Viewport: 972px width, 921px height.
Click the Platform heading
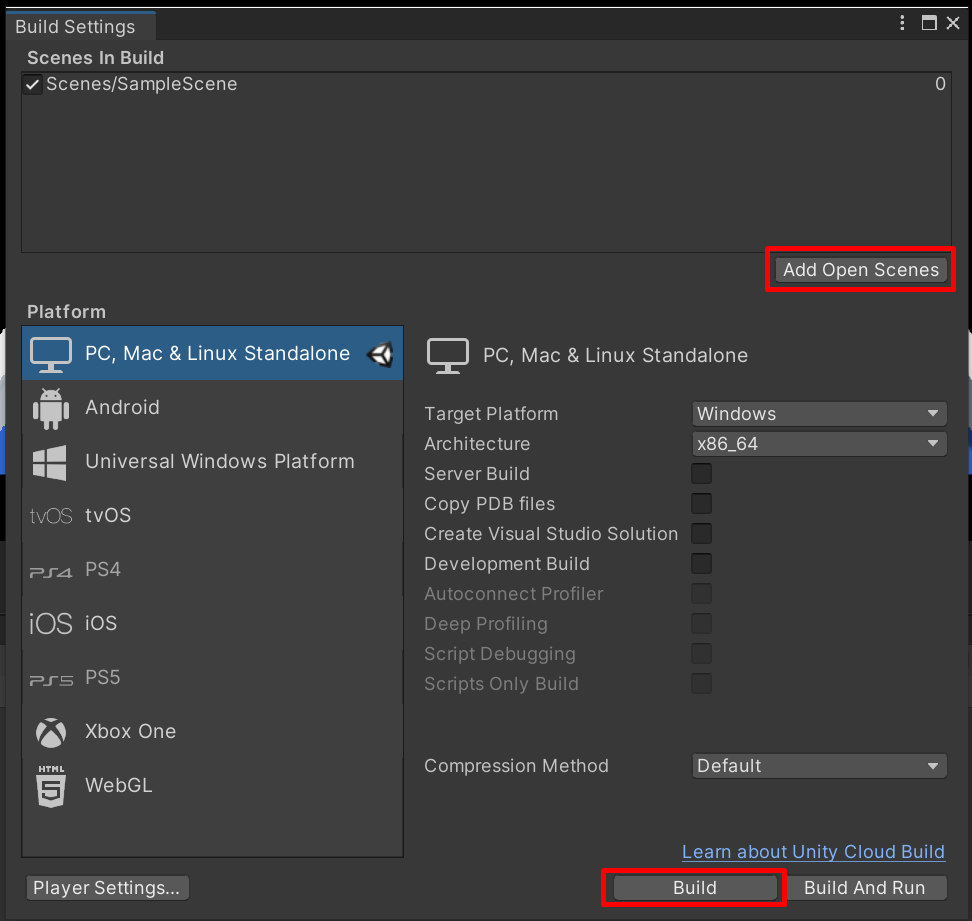point(66,312)
